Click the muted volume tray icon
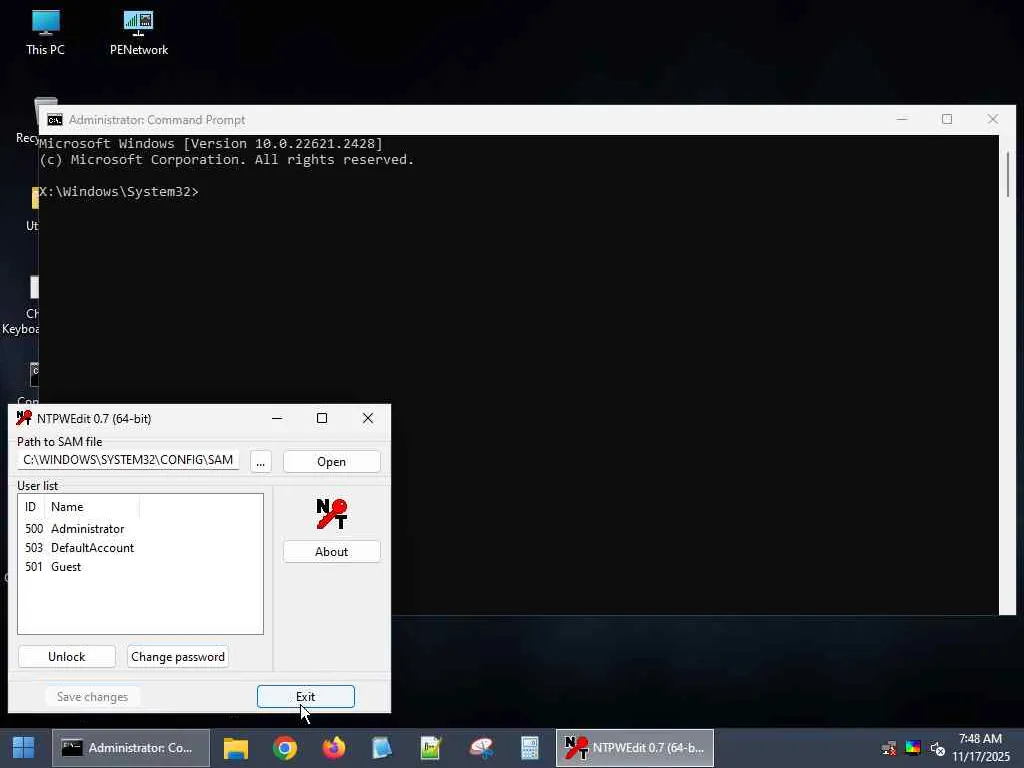Screen dimensions: 1024x768 pos(937,748)
